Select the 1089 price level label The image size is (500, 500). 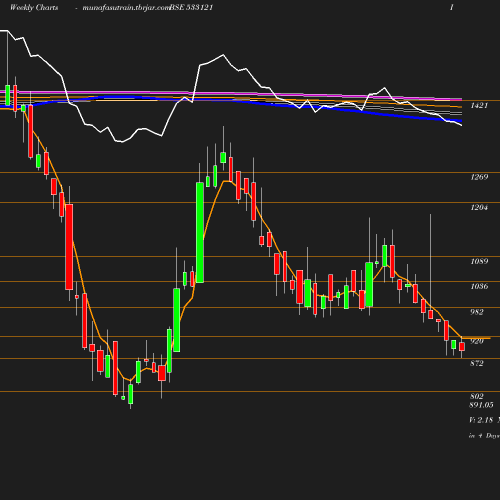tap(479, 261)
